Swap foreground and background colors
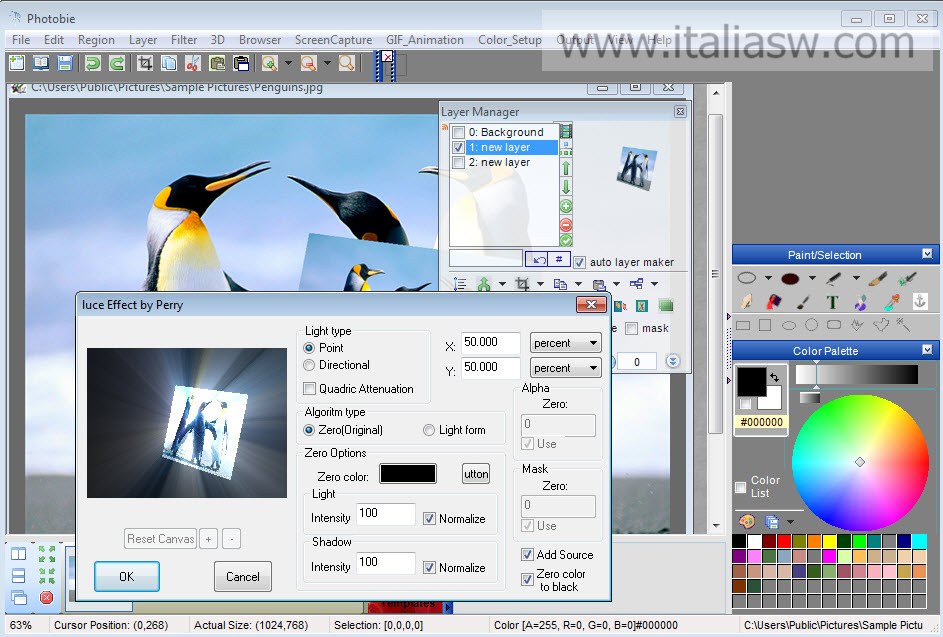Viewport: 943px width, 637px height. coord(775,377)
